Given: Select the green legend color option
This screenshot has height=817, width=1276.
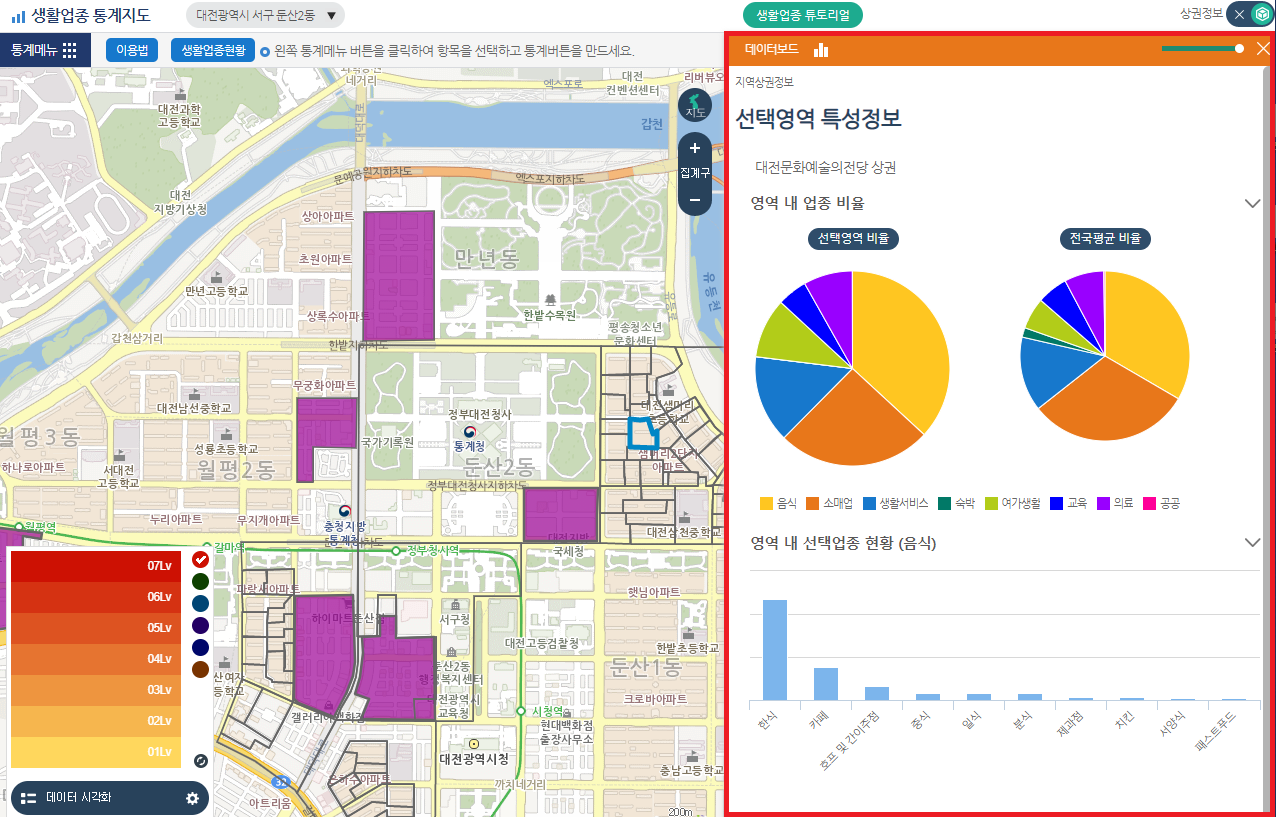Looking at the screenshot, I should tap(200, 581).
